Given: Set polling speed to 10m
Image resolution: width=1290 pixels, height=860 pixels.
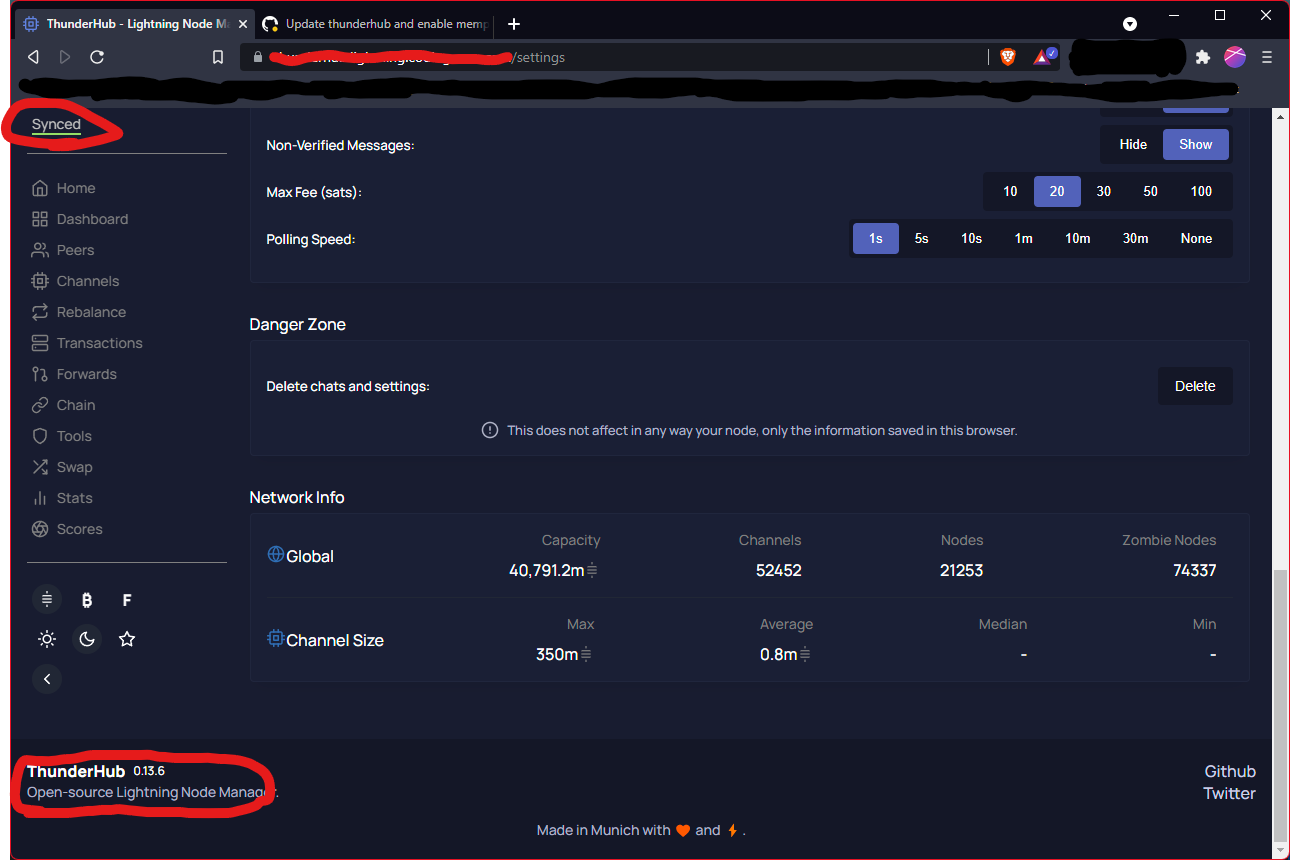Looking at the screenshot, I should [1078, 238].
